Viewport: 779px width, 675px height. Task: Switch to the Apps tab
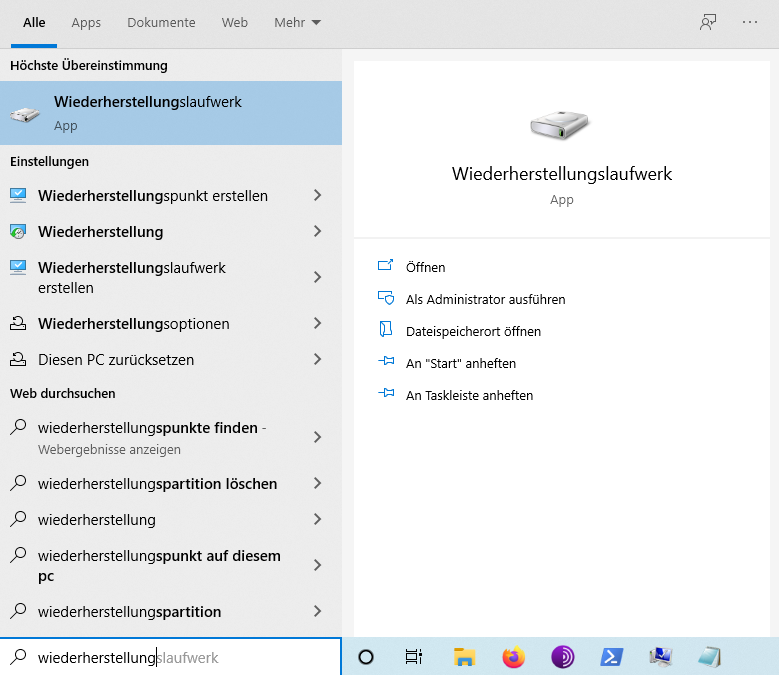[x=86, y=23]
